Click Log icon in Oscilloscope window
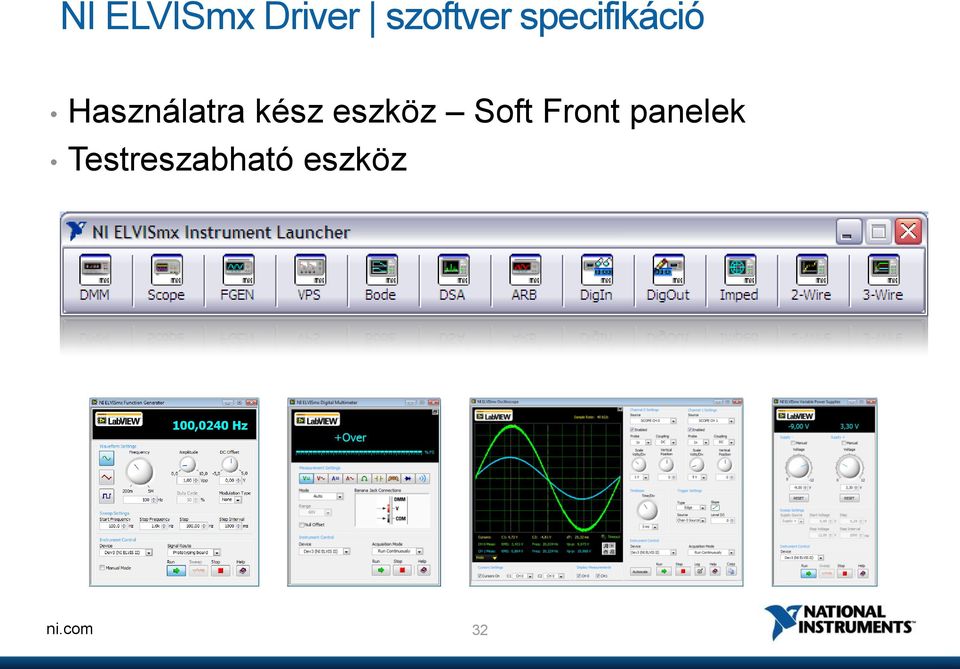This screenshot has height=669, width=960. tap(700, 571)
